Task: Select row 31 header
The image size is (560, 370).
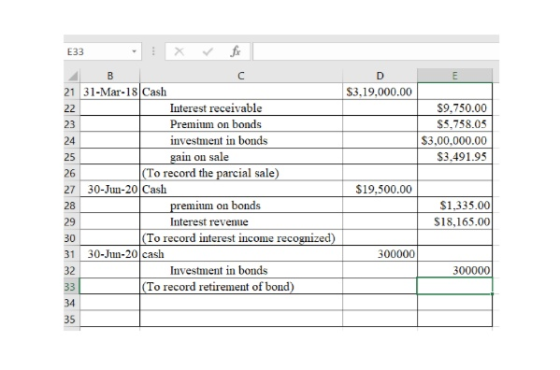Action: [71, 254]
